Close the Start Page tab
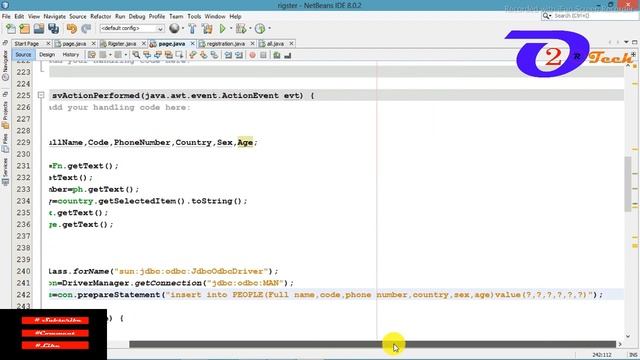 coord(48,44)
